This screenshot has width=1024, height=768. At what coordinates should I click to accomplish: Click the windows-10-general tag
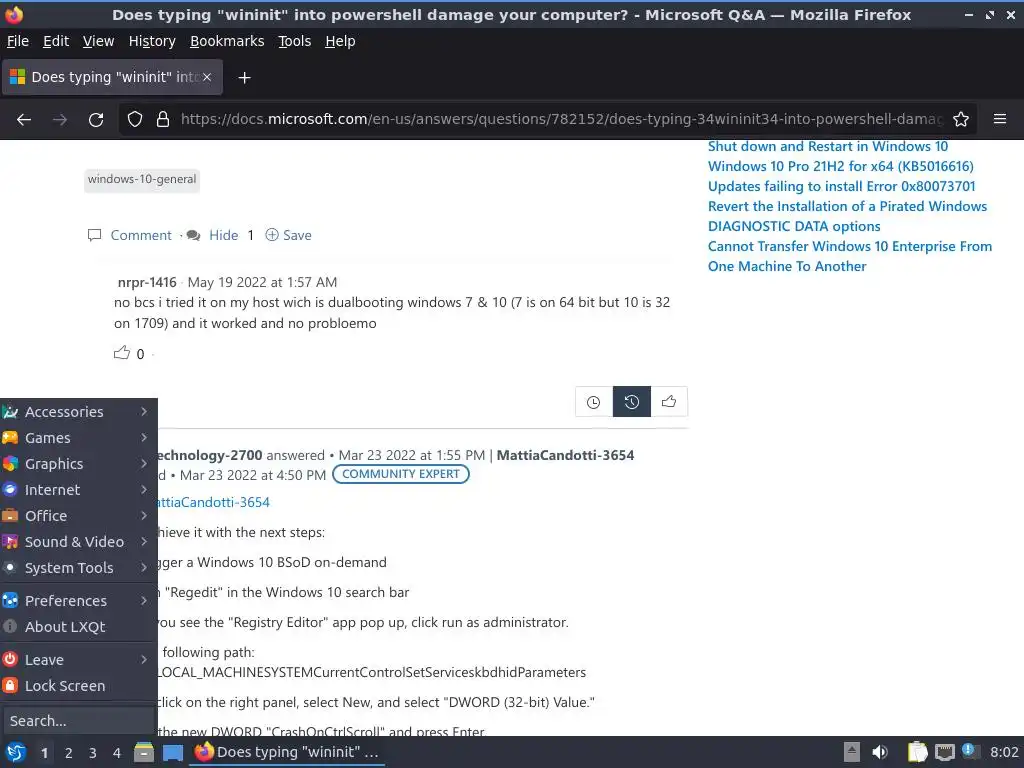pyautogui.click(x=142, y=180)
